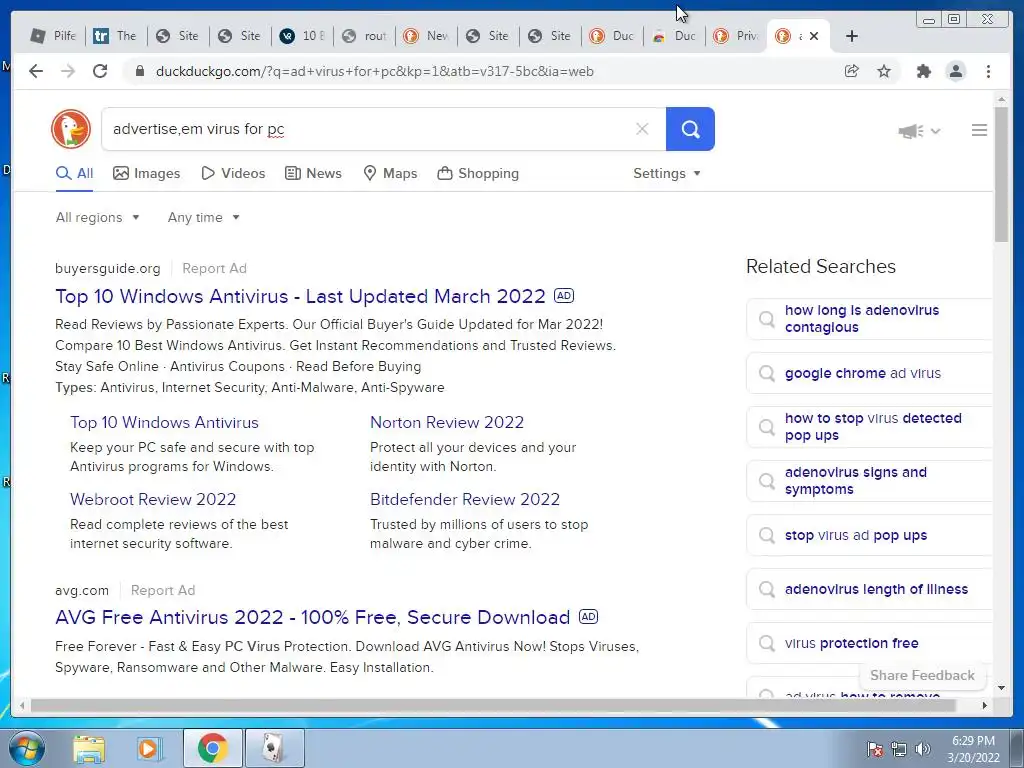Search related: adenovirus length of illness
The width and height of the screenshot is (1024, 768).
click(869, 589)
